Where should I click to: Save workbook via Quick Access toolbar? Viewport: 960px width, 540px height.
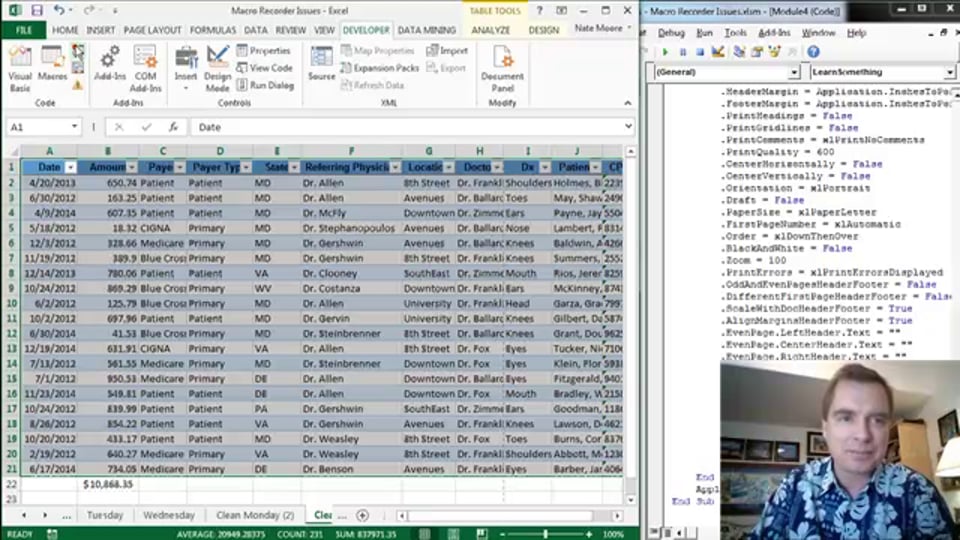37,10
